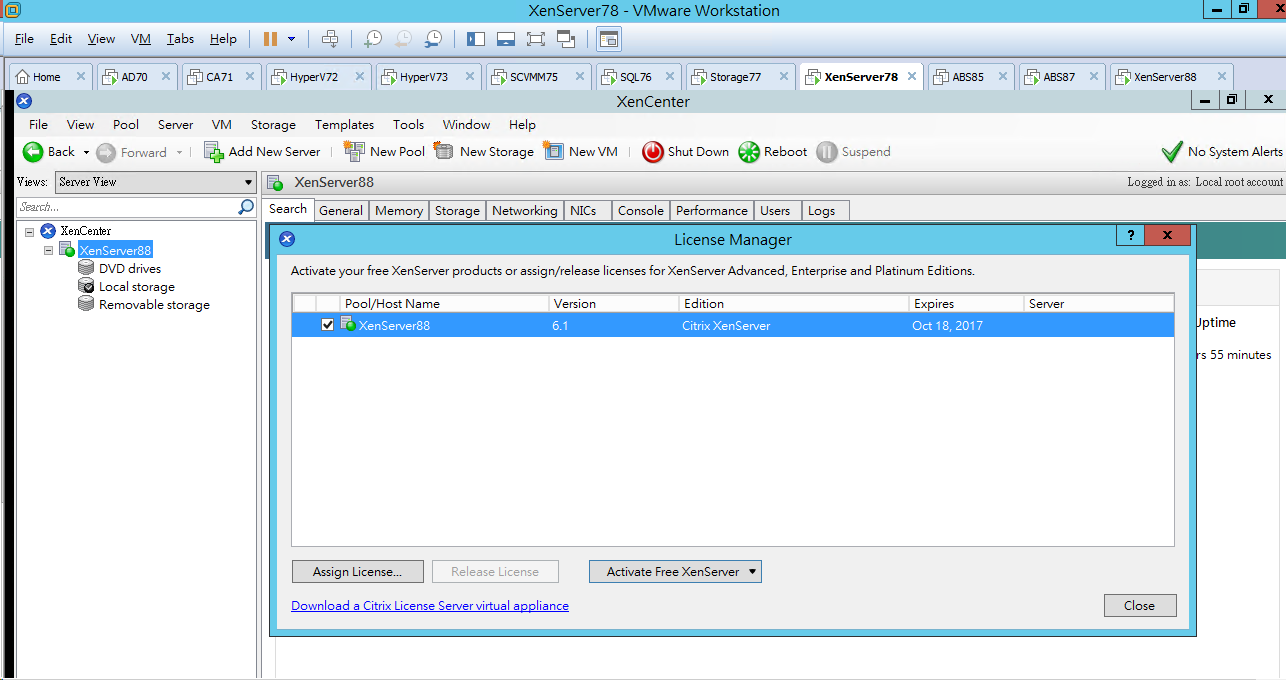Click the Oct 18, 2017 expiry cell
Screen dimensions: 1286x680
point(947,325)
